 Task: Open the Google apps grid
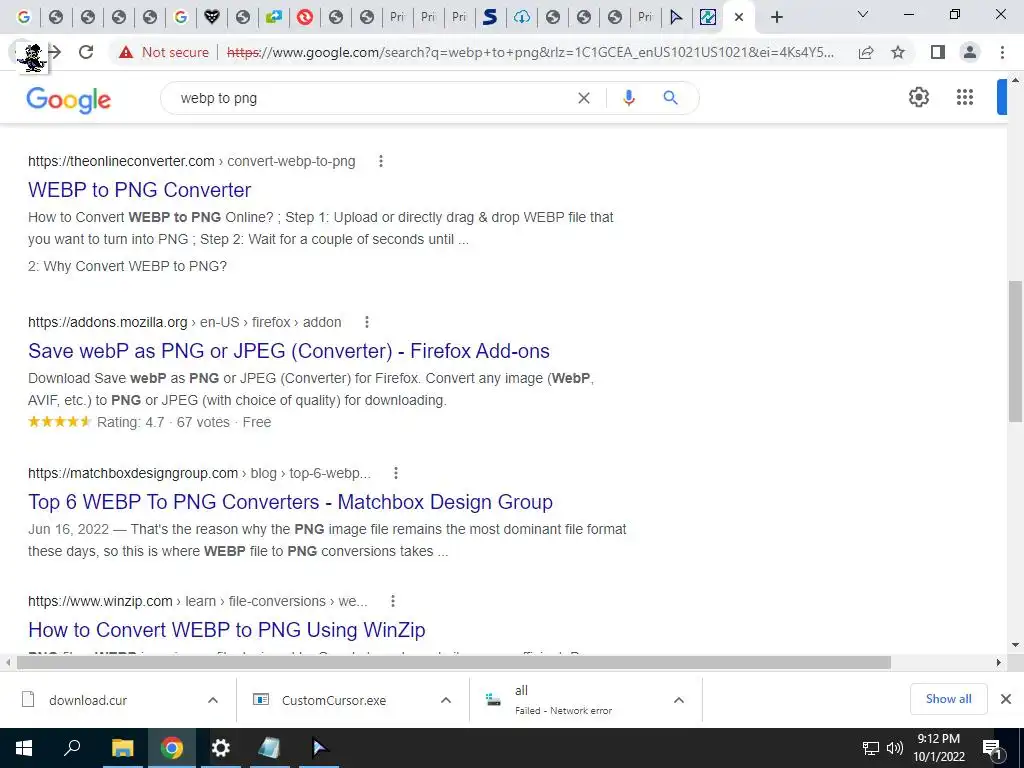(965, 97)
